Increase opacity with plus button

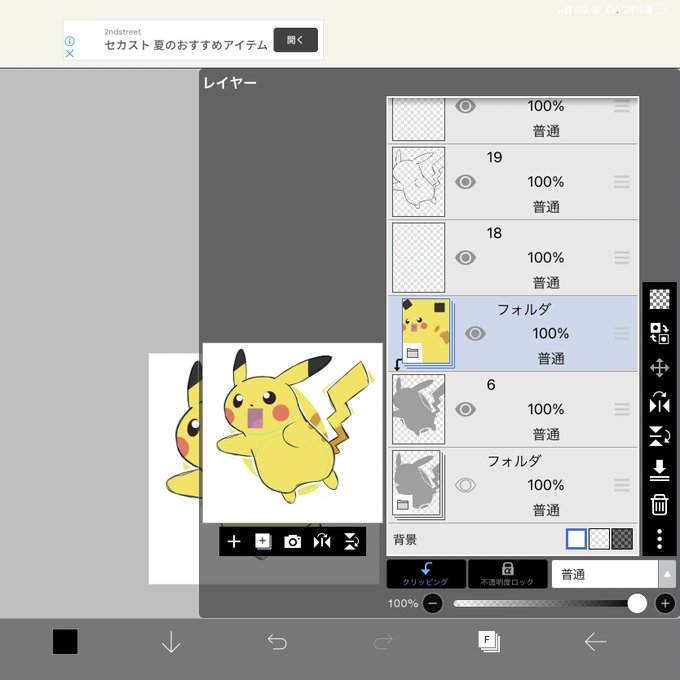point(665,603)
